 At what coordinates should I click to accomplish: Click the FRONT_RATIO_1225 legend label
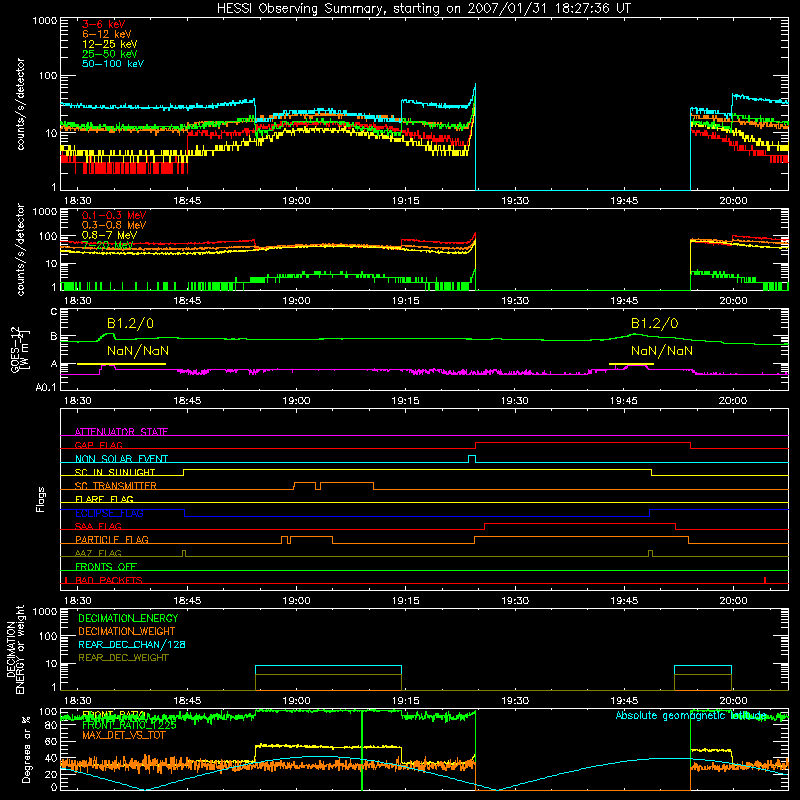[x=129, y=725]
